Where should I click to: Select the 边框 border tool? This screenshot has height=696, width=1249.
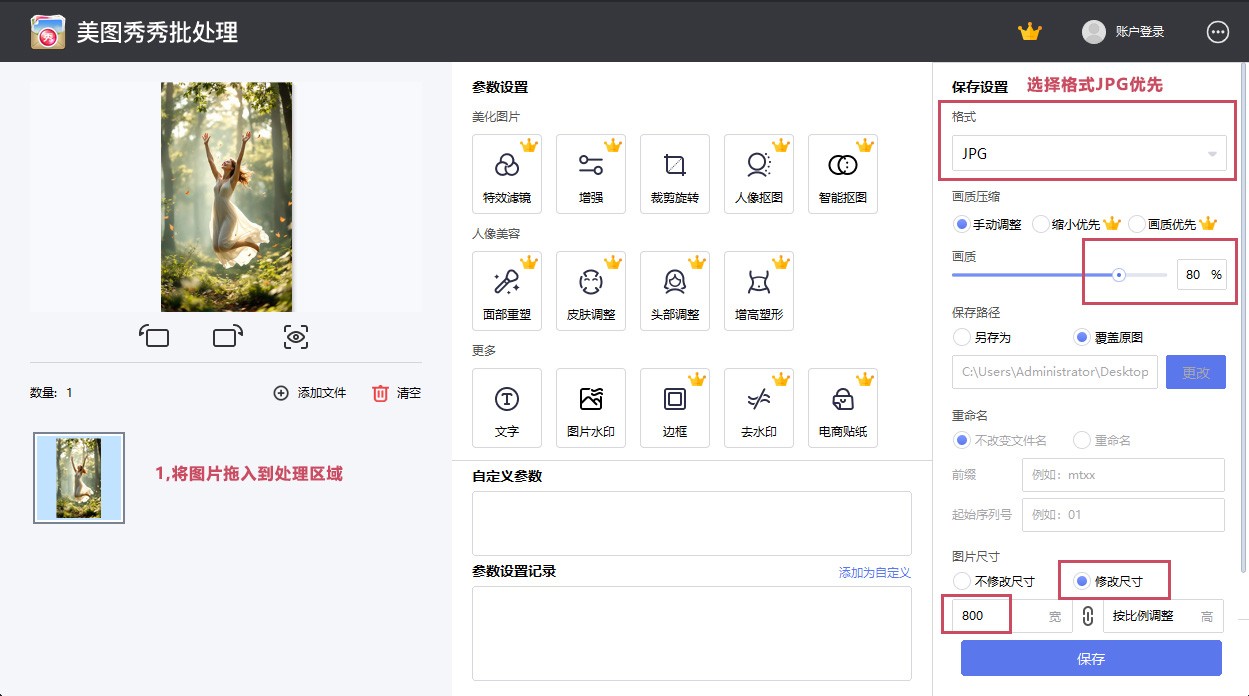(x=674, y=408)
